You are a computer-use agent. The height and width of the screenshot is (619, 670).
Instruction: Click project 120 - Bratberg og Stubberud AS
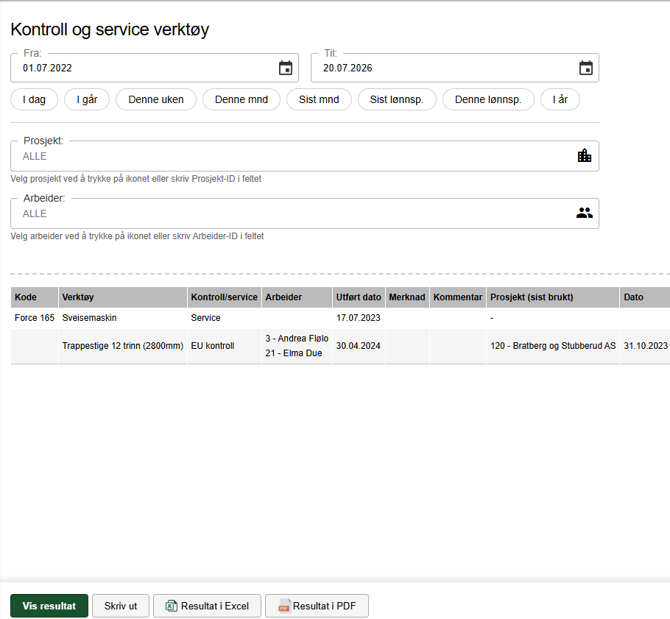point(553,346)
